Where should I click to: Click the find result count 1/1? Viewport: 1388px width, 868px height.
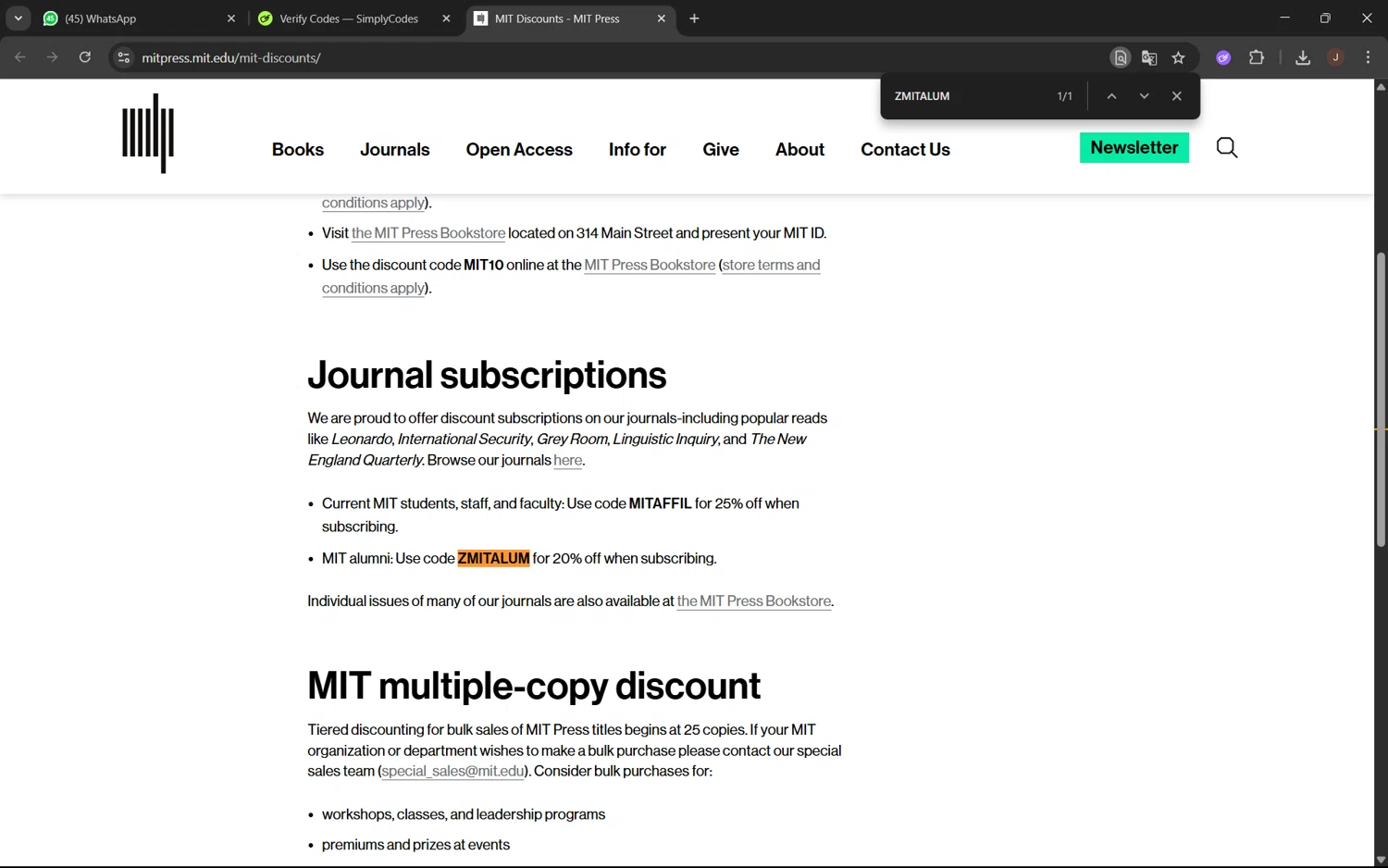1064,96
